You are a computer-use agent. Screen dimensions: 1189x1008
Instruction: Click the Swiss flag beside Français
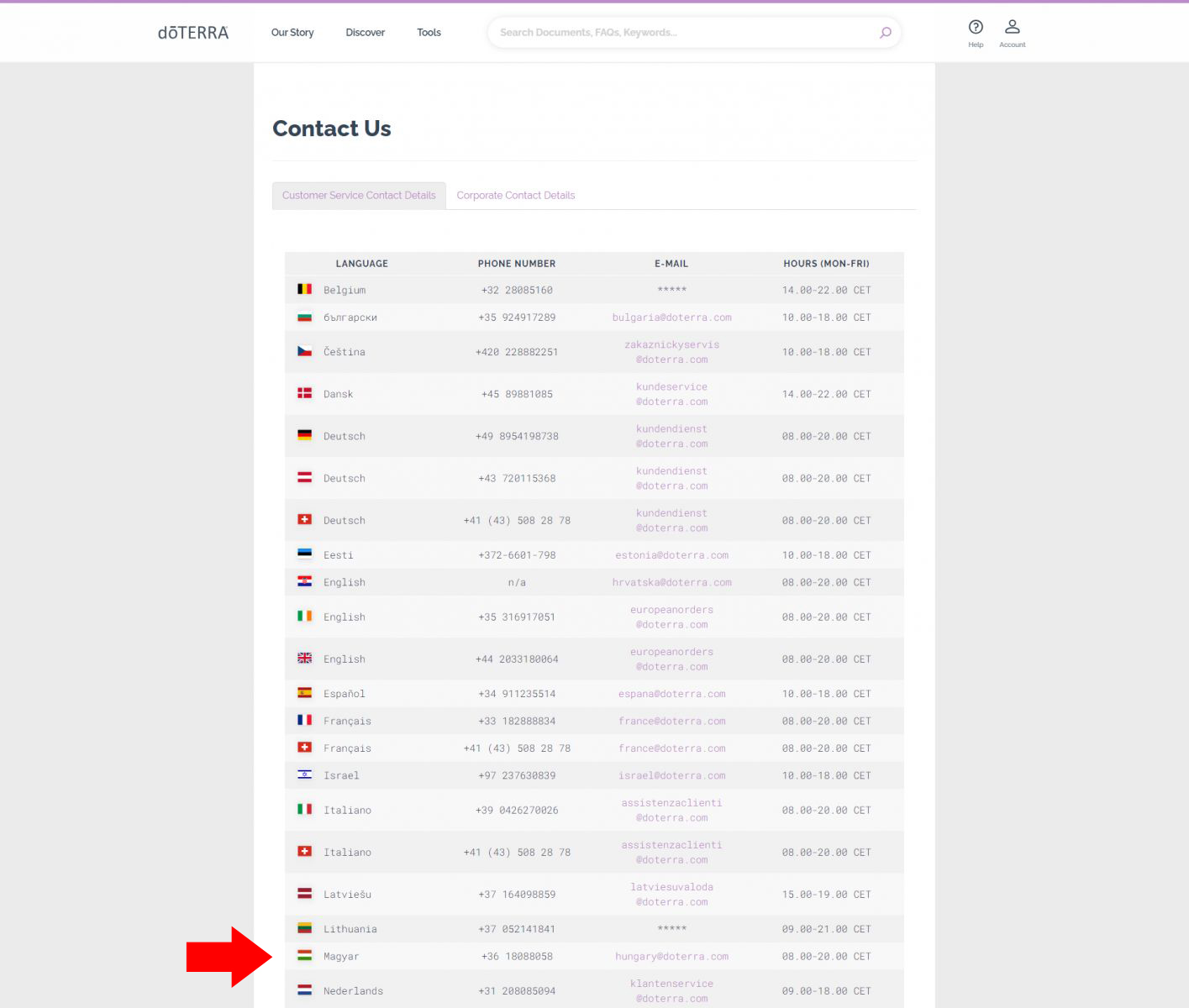(305, 747)
